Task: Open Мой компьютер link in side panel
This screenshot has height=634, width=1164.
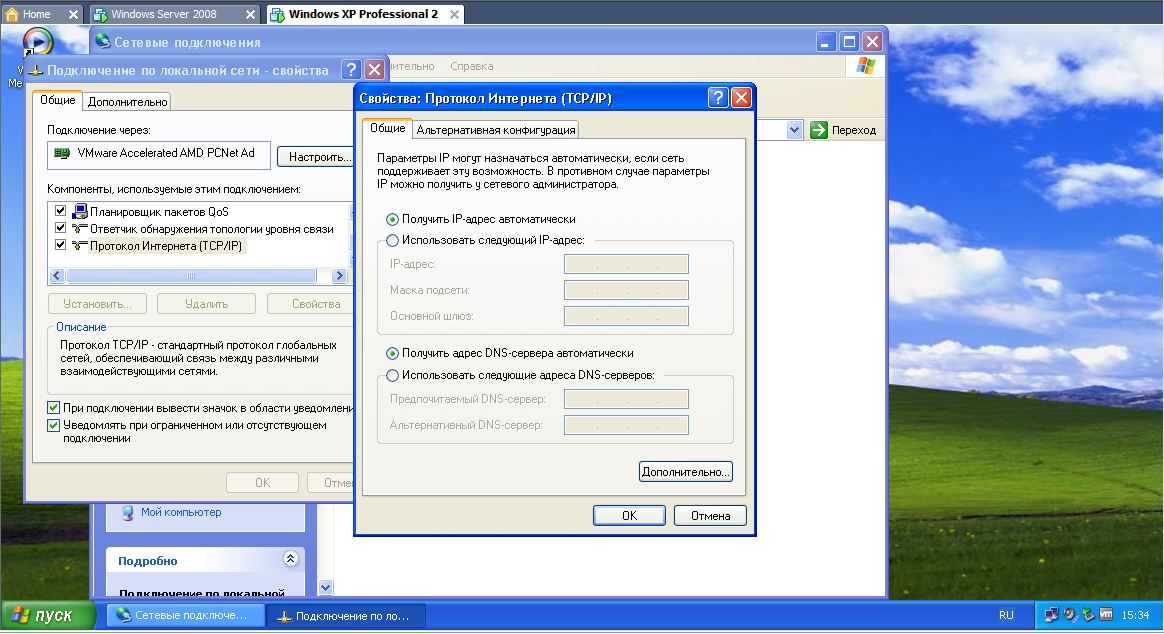Action: [x=180, y=512]
